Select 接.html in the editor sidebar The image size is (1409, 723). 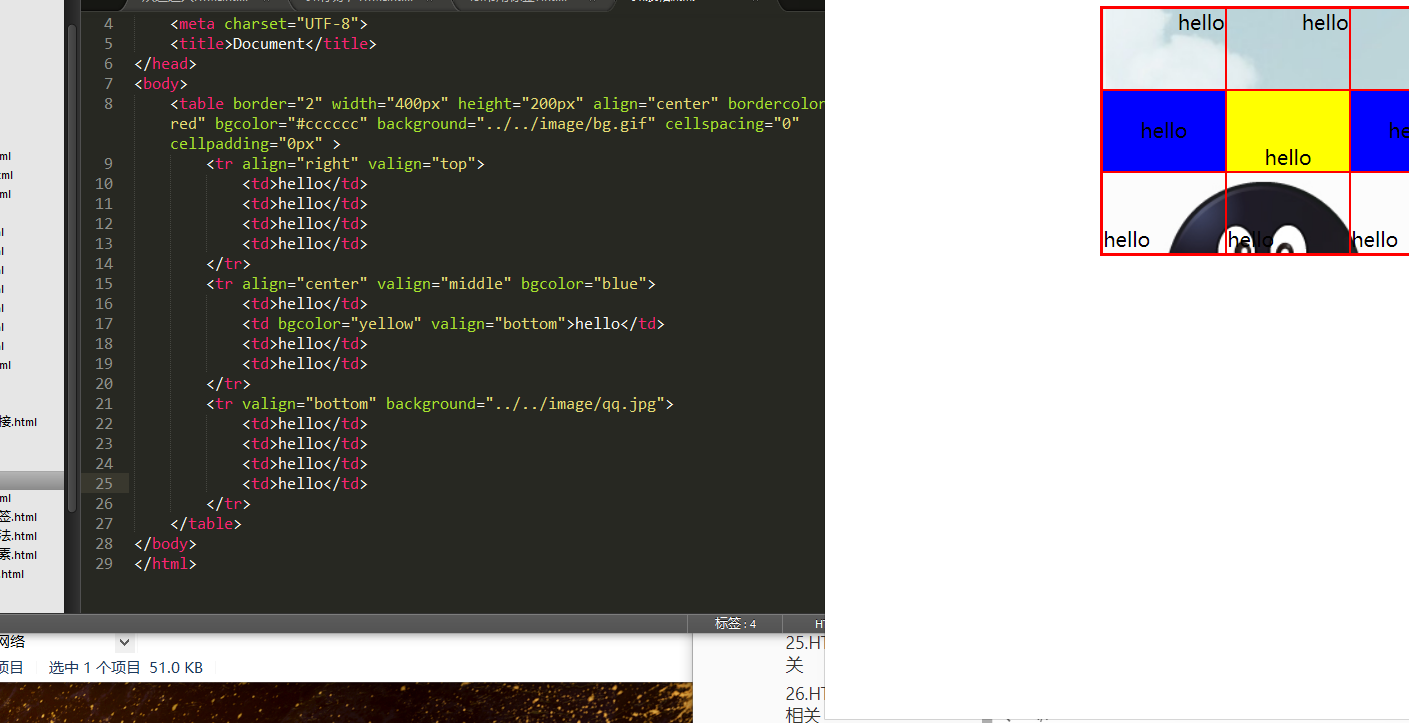coord(18,422)
